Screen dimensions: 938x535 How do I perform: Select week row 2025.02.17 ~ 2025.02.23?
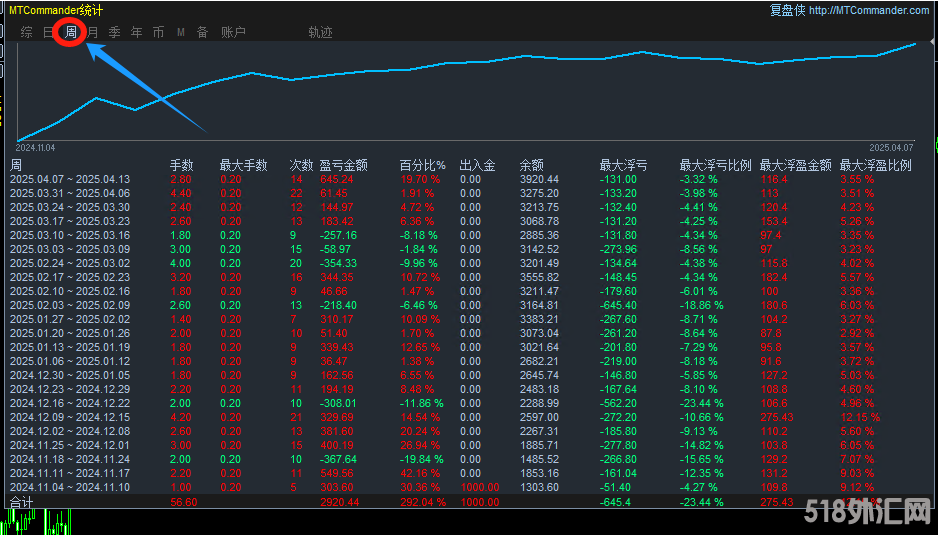(469, 278)
